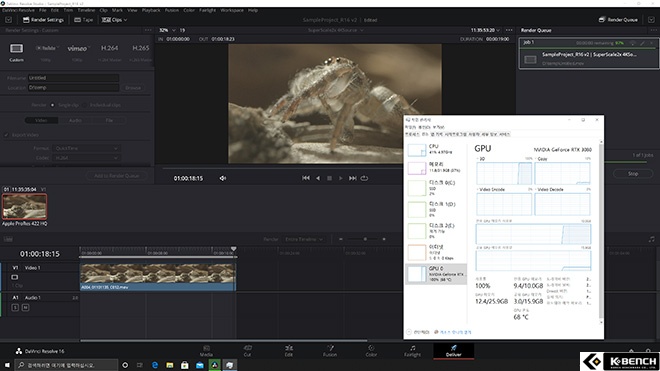Open the Edit page
This screenshot has height=371, width=660.
(x=289, y=351)
